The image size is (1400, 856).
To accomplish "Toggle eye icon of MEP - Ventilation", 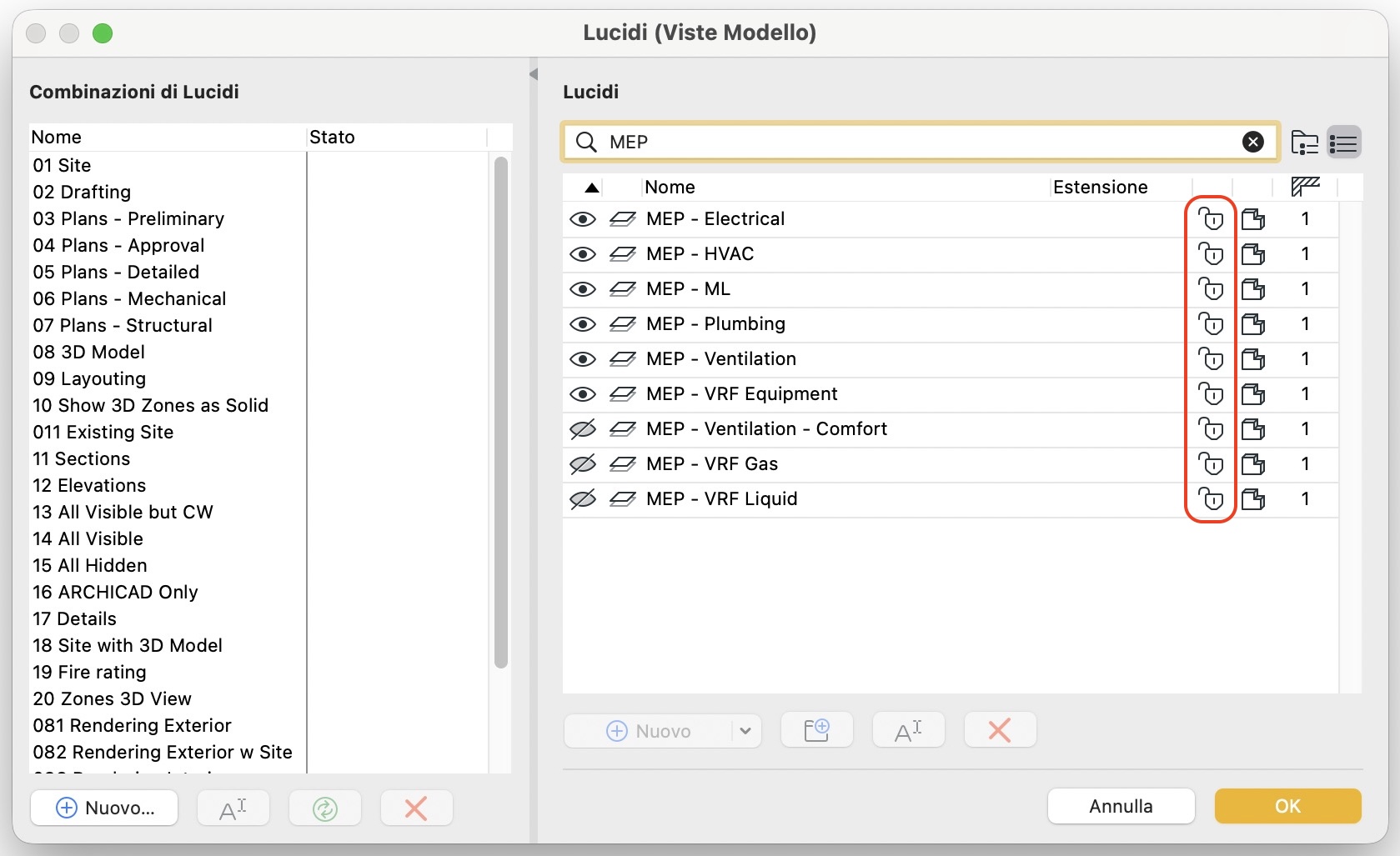I will (x=582, y=359).
